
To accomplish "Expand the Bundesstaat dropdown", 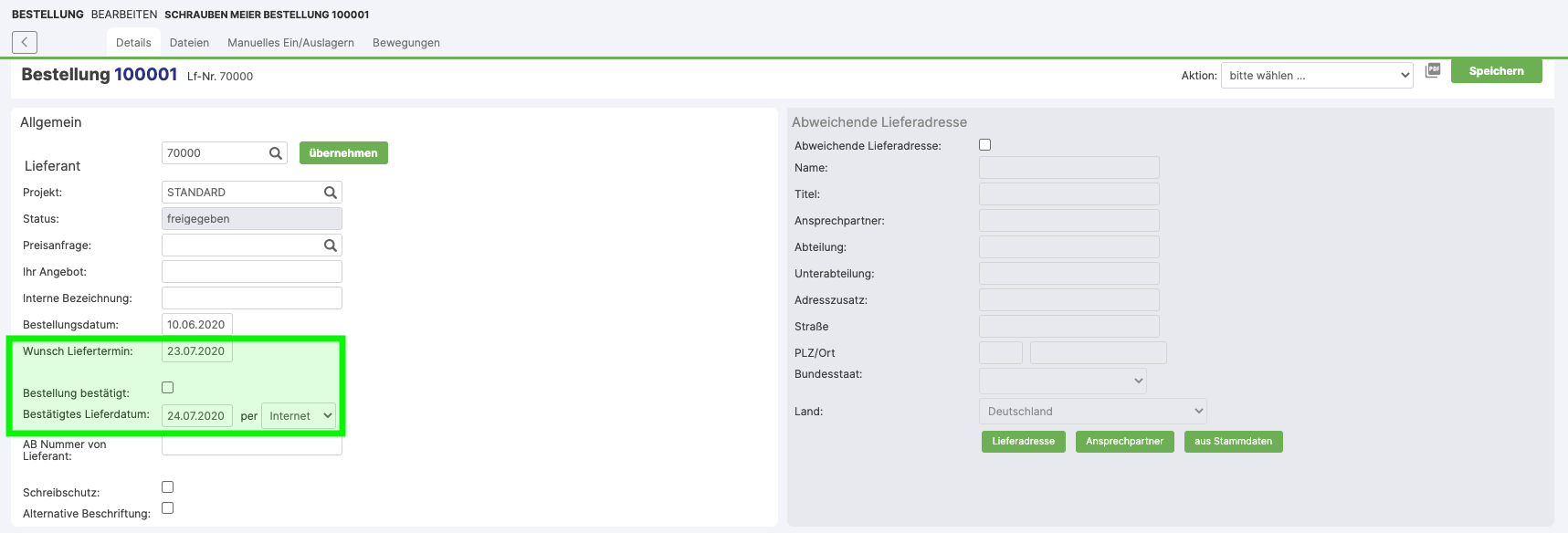I will (1062, 381).
